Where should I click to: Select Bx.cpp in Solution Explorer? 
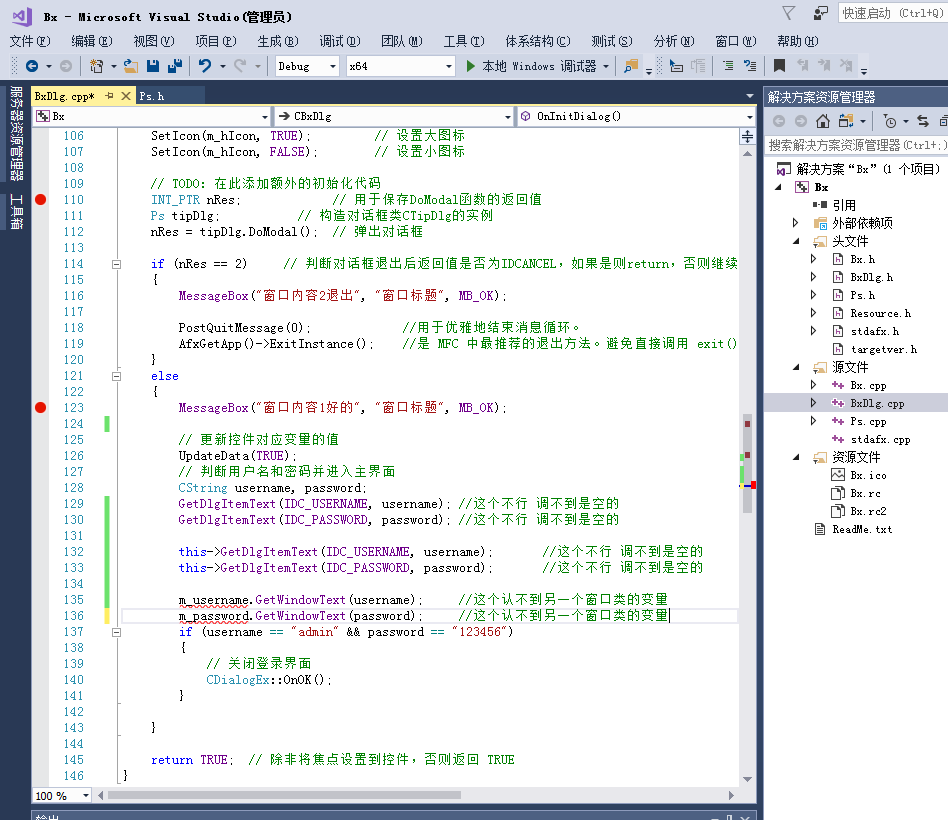[868, 385]
